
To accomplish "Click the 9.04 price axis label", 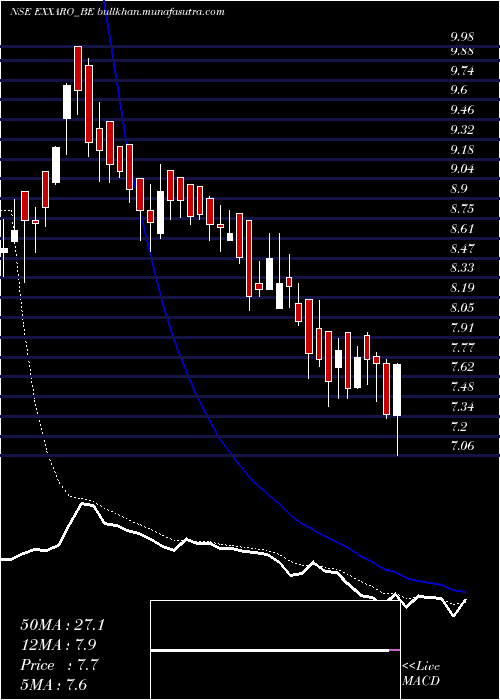I will pos(462,169).
